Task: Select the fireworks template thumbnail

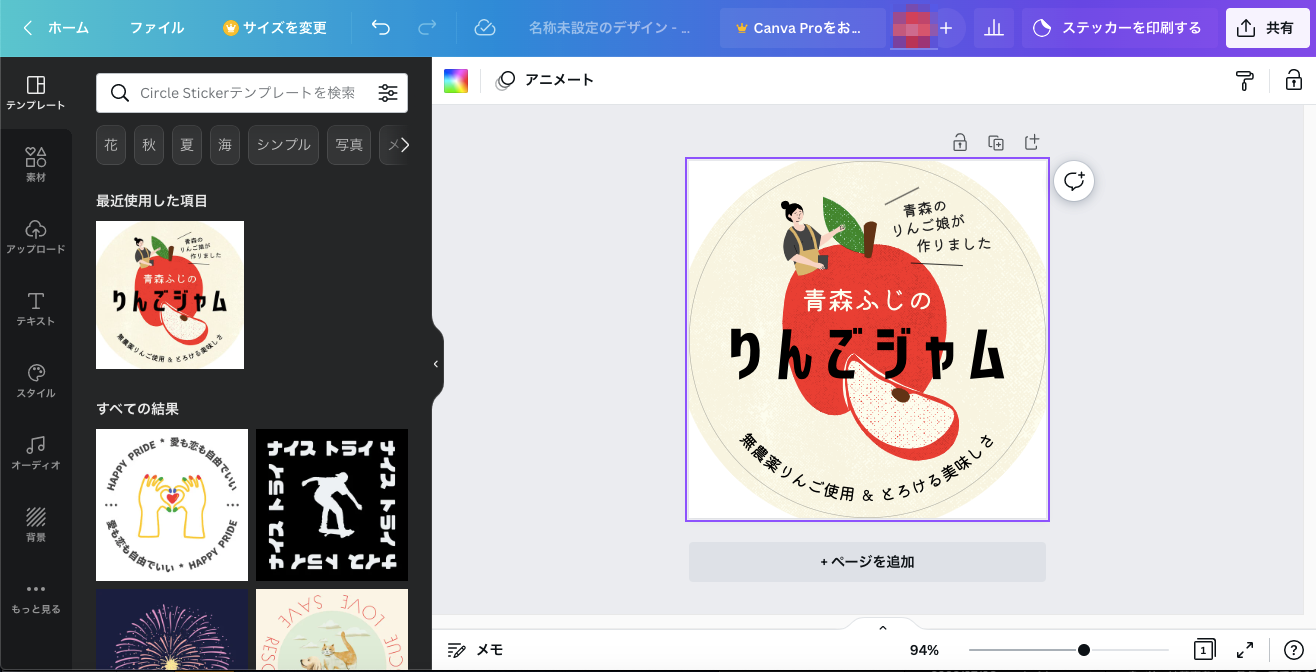Action: (x=172, y=630)
